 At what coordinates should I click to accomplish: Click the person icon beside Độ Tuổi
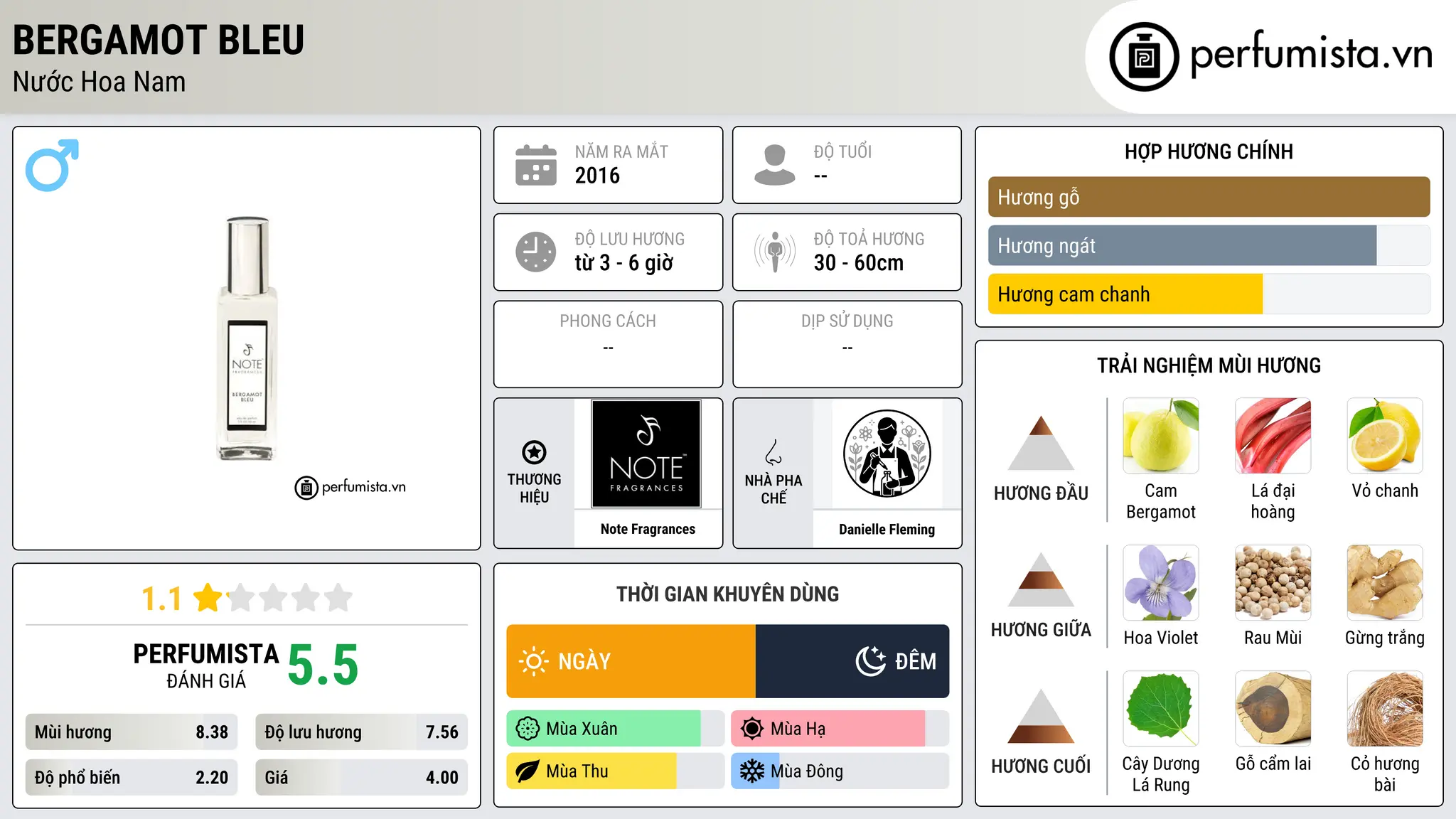(775, 165)
